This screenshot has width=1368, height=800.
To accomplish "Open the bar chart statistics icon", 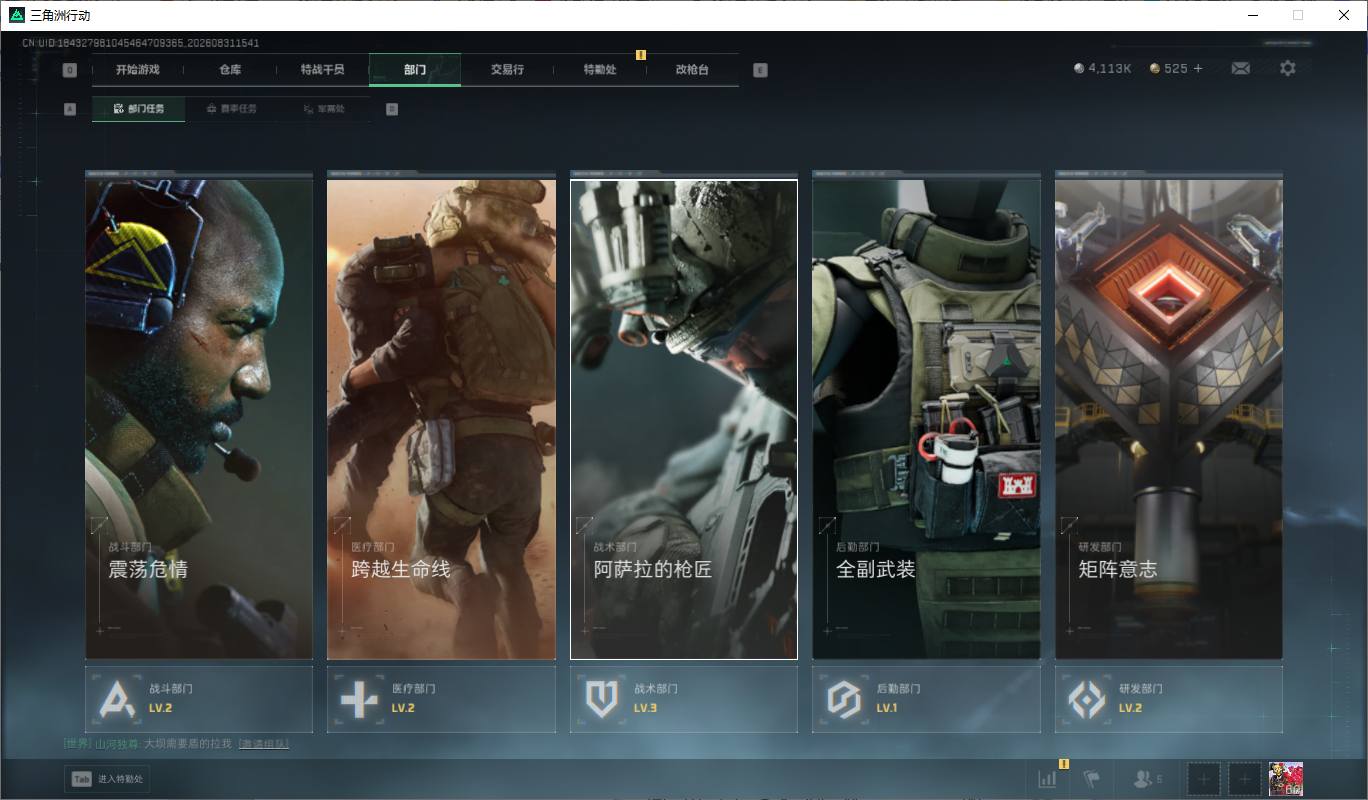I will (x=1047, y=779).
